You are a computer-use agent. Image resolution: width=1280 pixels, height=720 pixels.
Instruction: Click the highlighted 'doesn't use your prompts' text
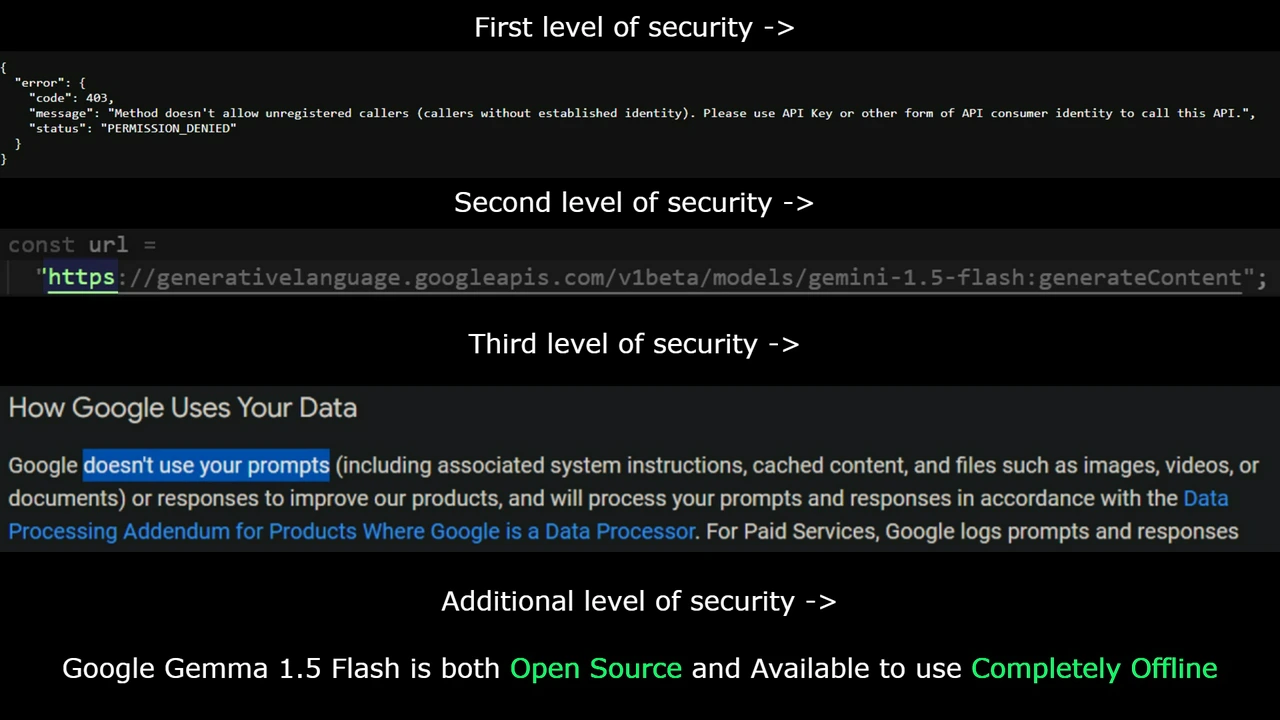pyautogui.click(x=206, y=465)
